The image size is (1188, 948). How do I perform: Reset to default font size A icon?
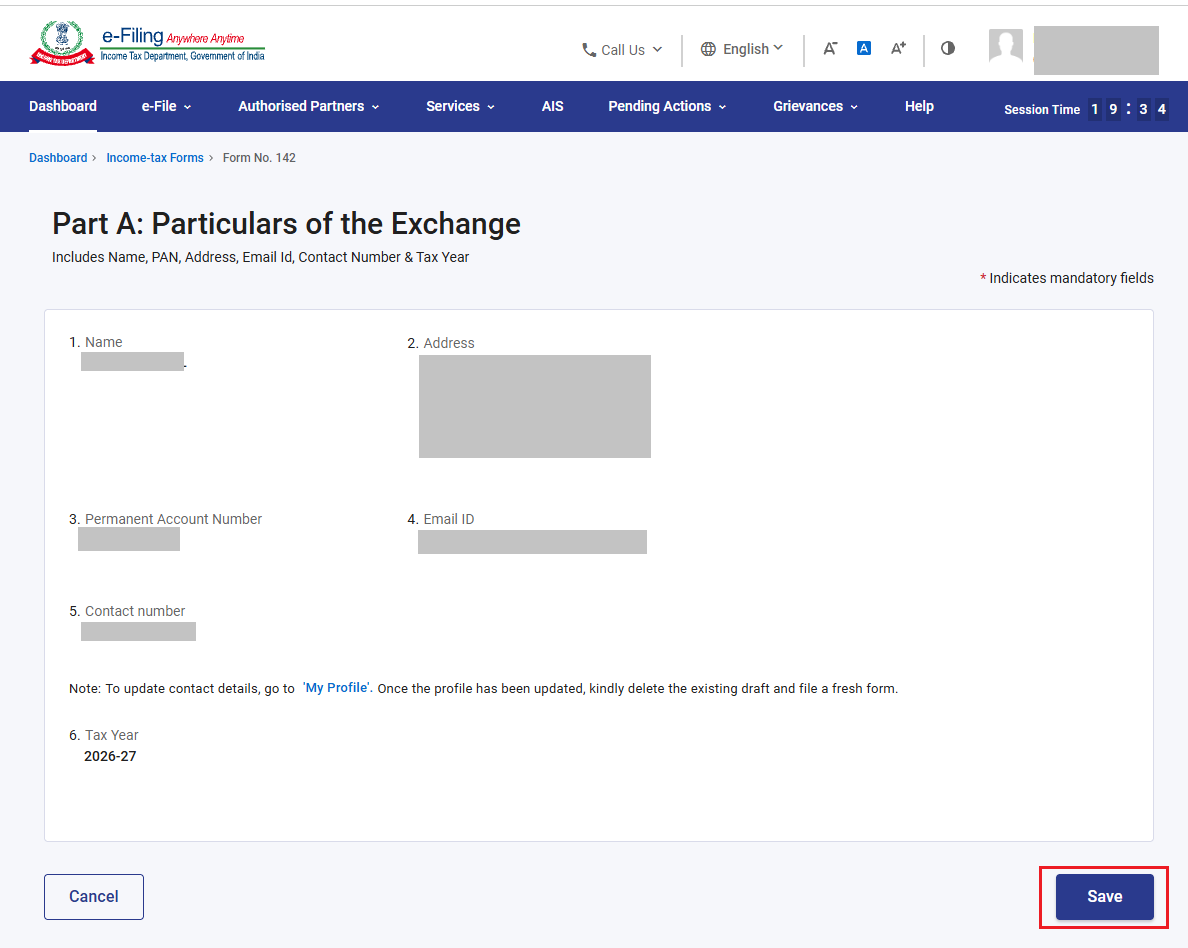(x=864, y=48)
